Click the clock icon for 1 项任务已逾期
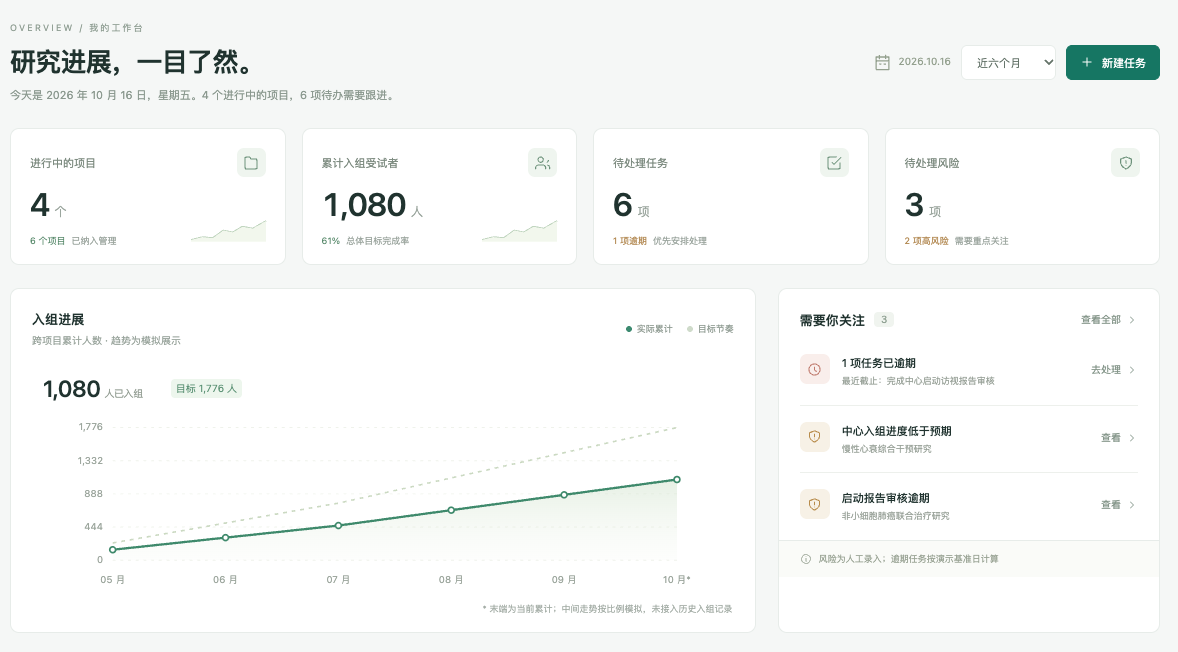This screenshot has width=1178, height=652. [x=814, y=370]
